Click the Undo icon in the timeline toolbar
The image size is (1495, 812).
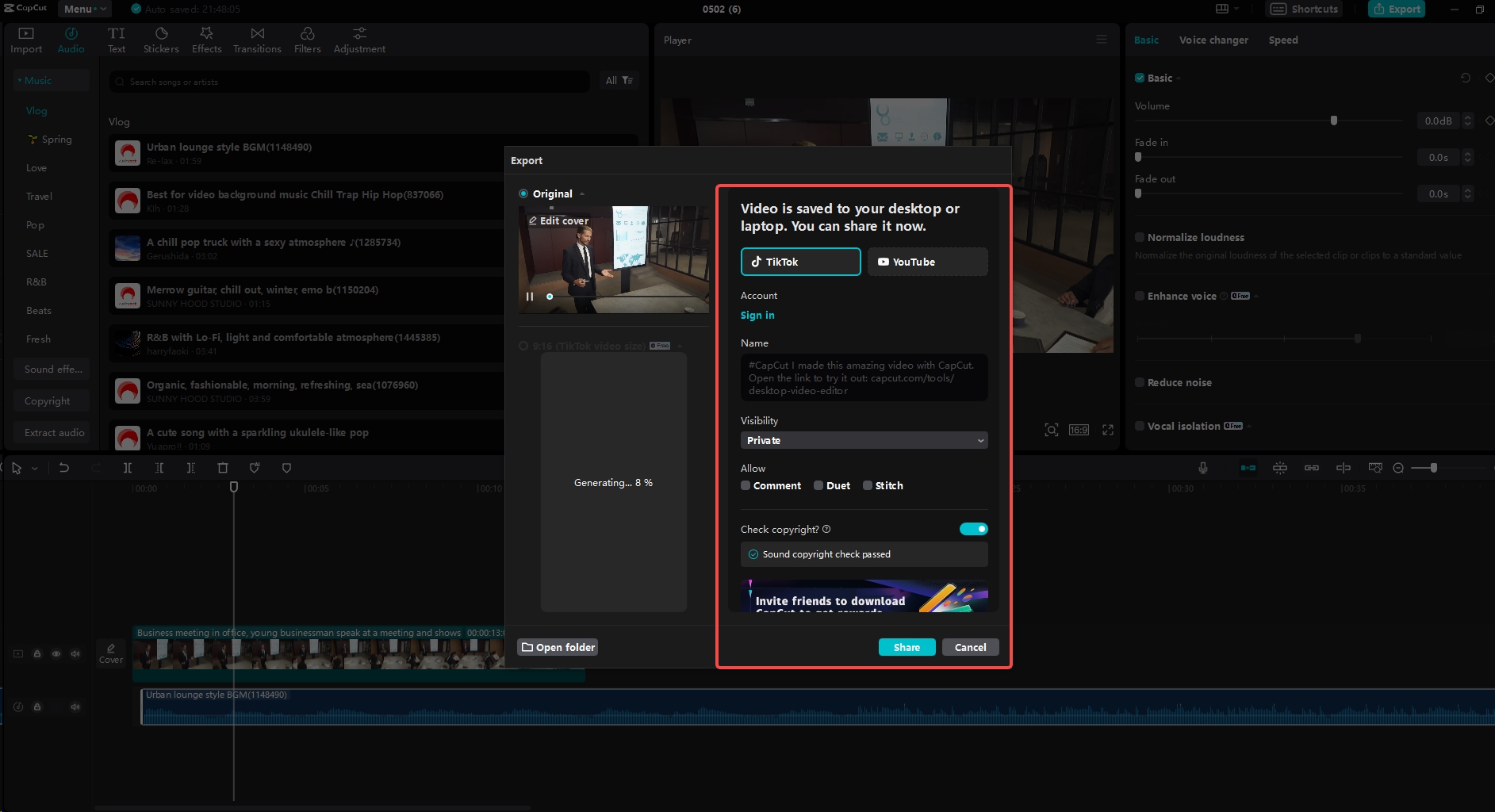(64, 468)
